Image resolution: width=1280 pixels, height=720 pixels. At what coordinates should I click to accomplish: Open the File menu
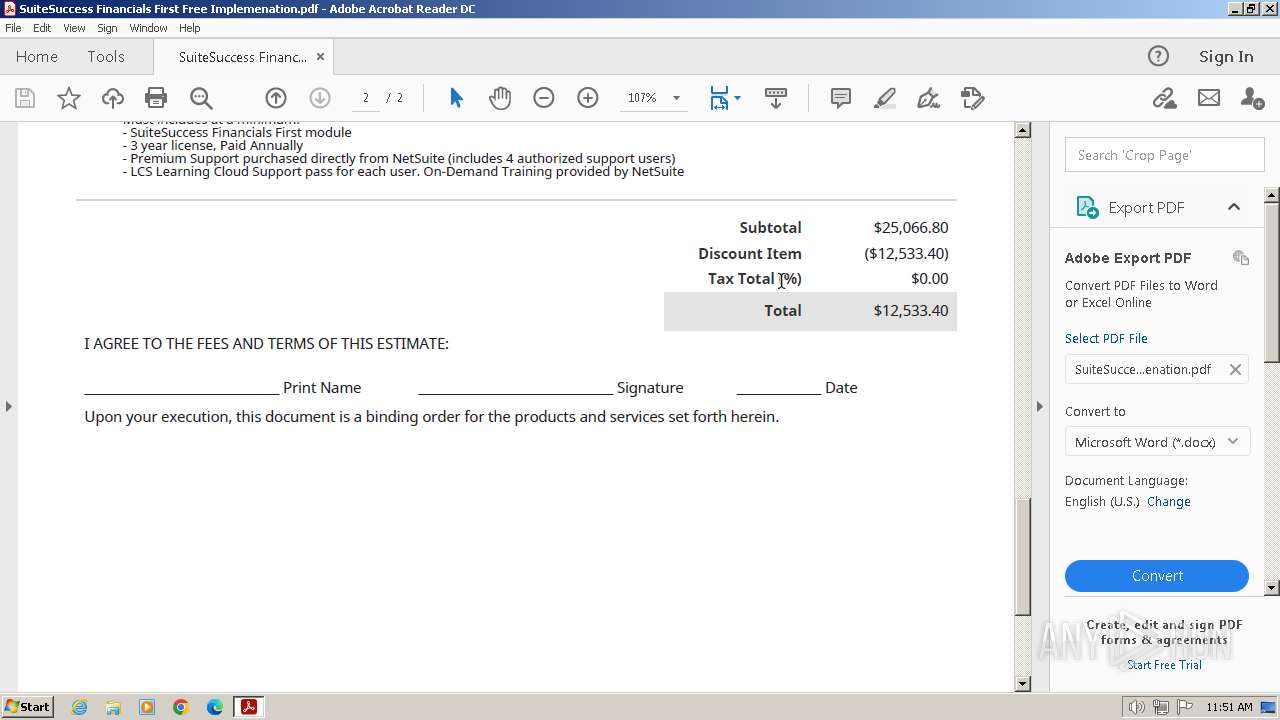(x=13, y=28)
